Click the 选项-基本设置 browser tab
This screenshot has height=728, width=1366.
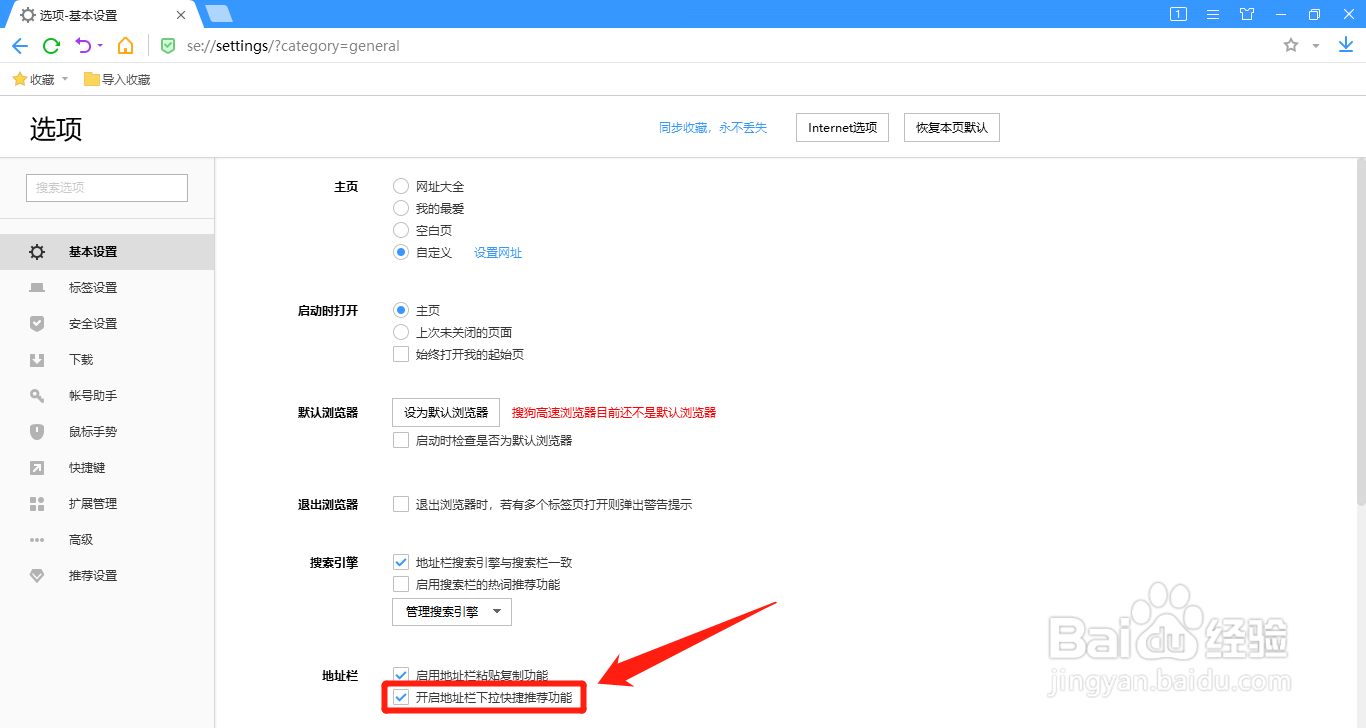pyautogui.click(x=80, y=14)
